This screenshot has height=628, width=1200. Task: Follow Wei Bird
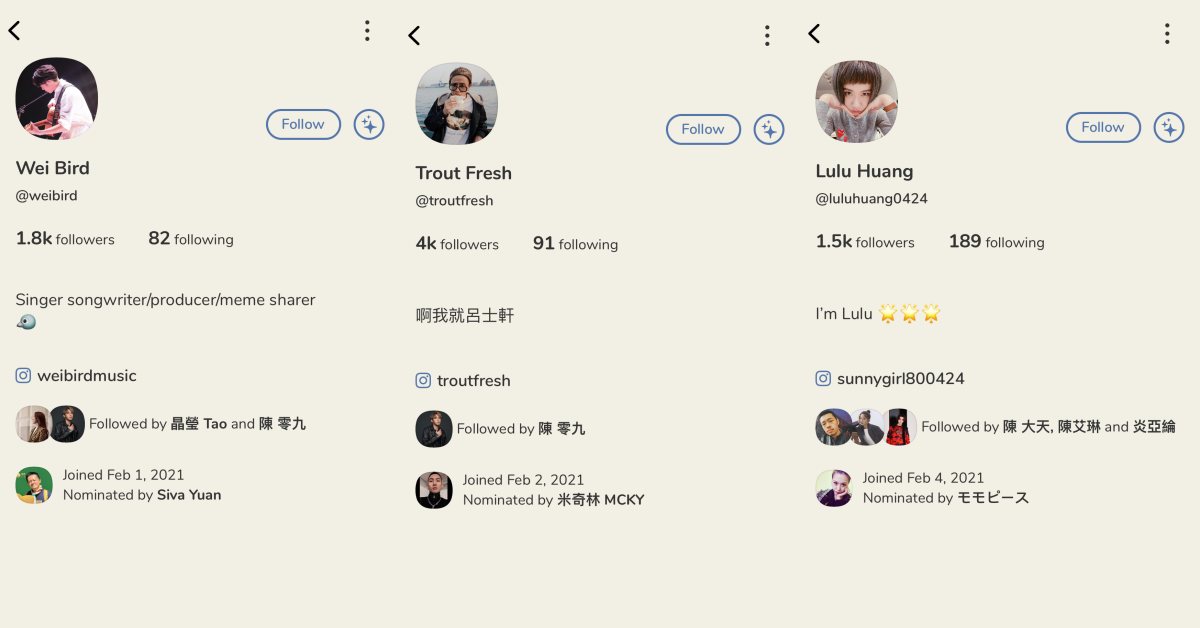(x=303, y=125)
